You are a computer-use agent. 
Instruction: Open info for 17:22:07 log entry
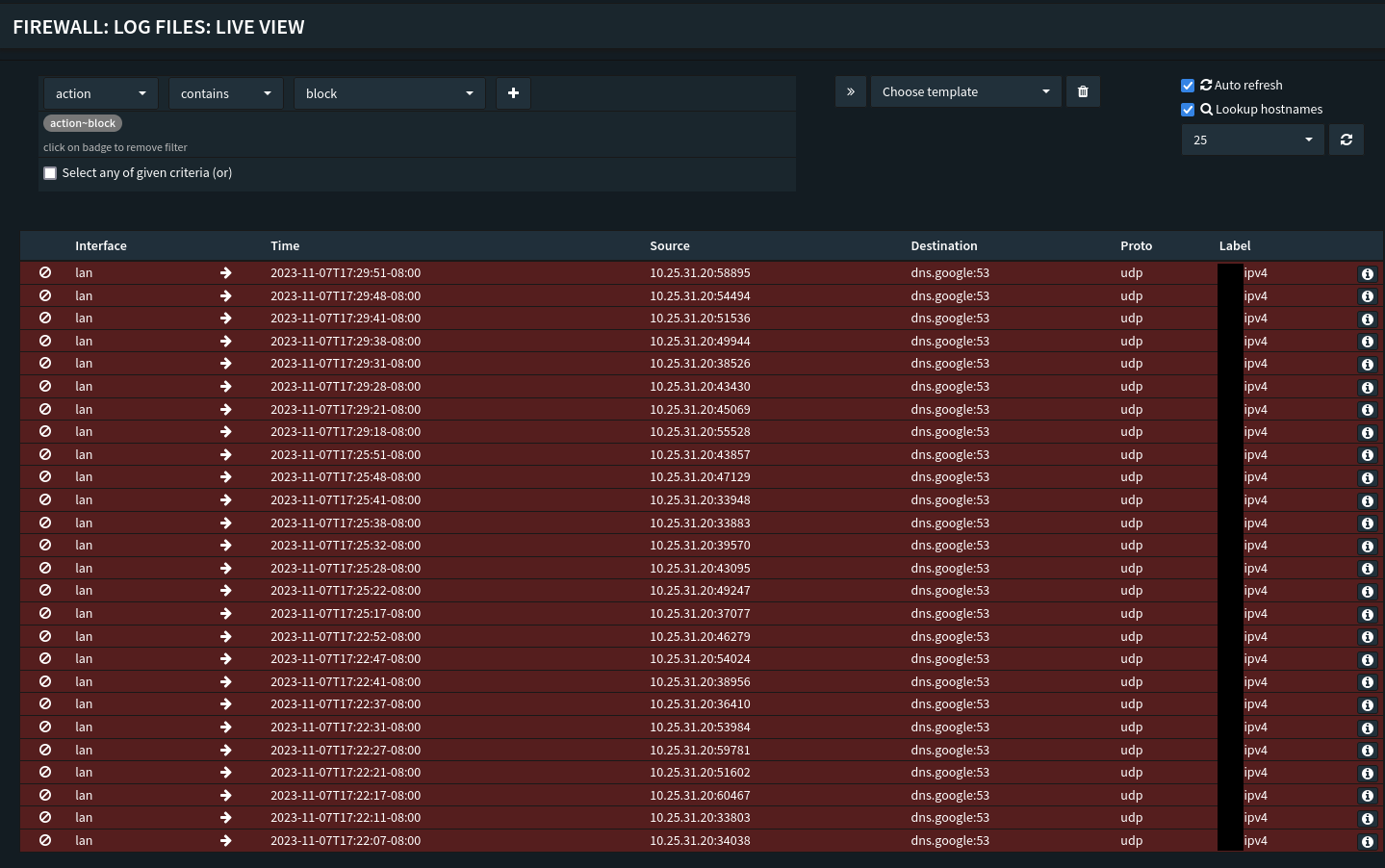click(x=1367, y=842)
